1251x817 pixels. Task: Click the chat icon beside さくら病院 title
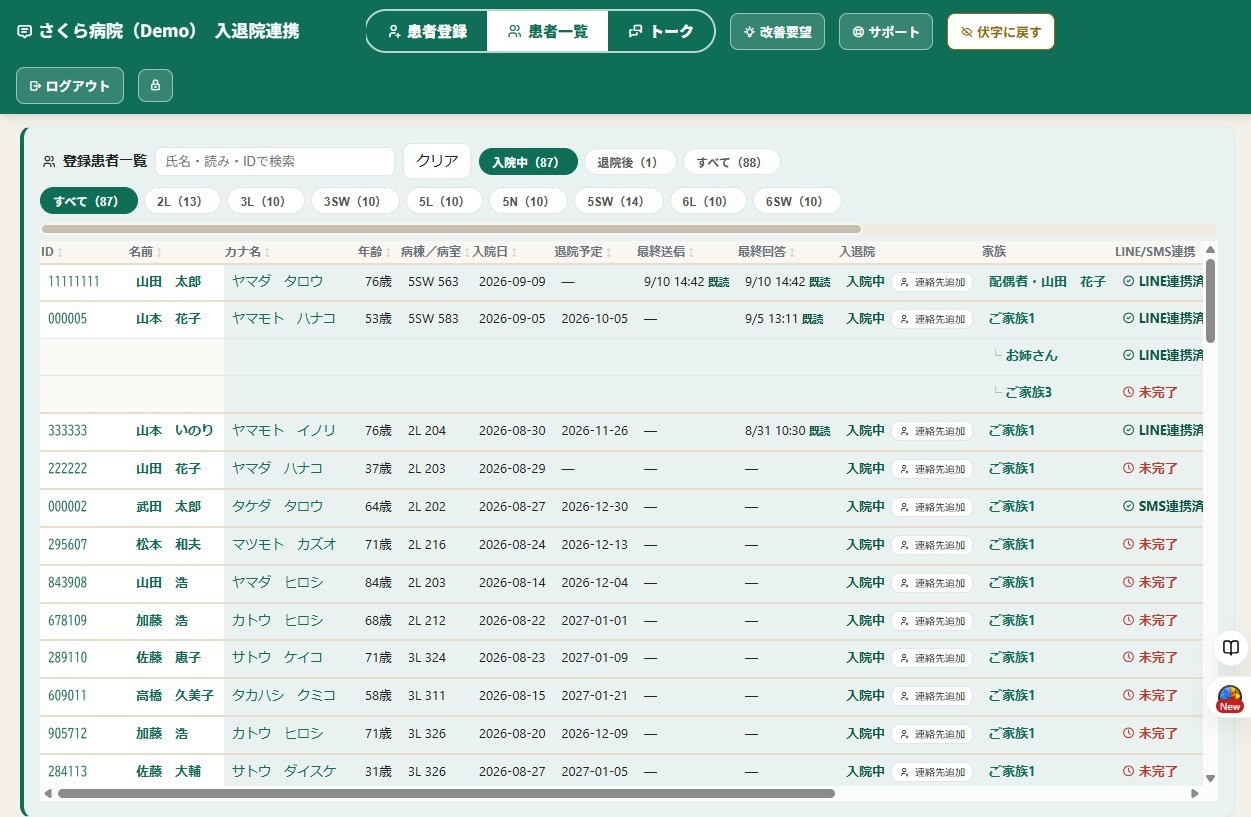coord(24,31)
